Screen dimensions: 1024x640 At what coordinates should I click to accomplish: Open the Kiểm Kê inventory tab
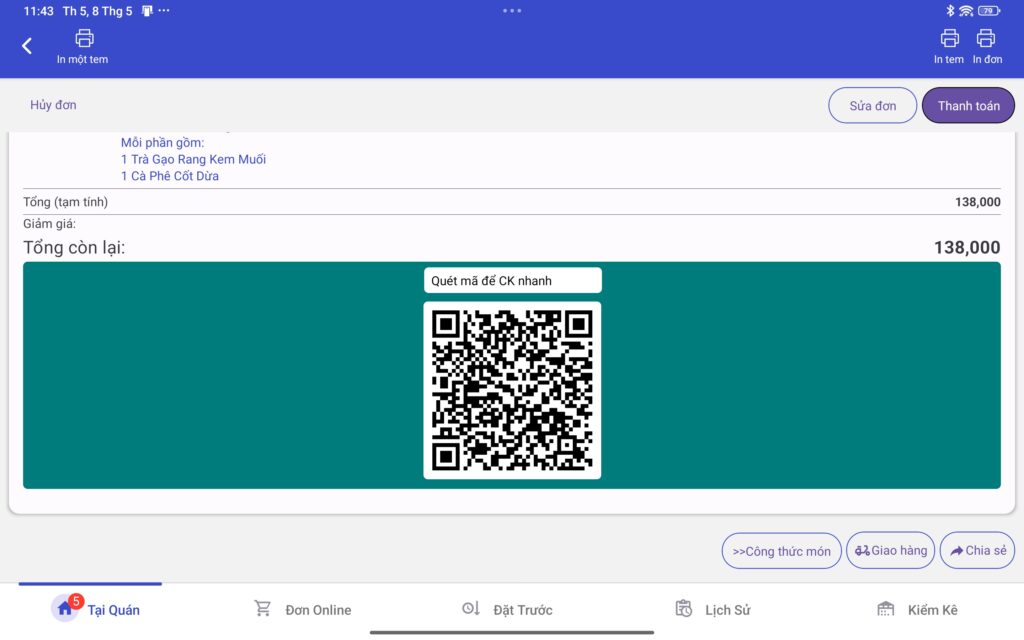[x=917, y=609]
